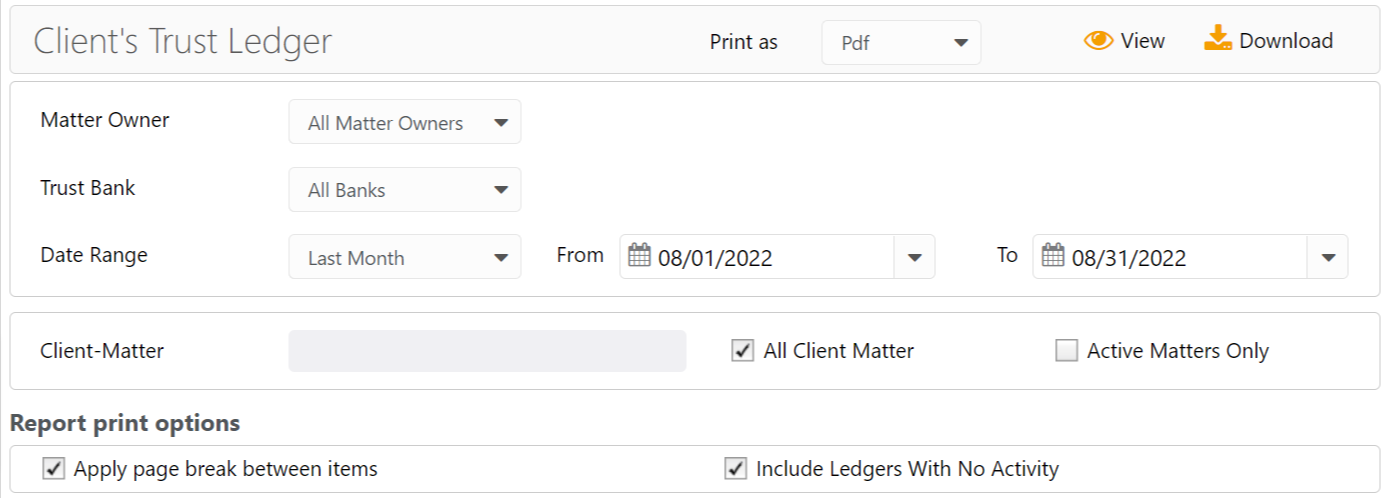
Task: Uncheck the All Client Matter checkbox
Action: pyautogui.click(x=742, y=351)
